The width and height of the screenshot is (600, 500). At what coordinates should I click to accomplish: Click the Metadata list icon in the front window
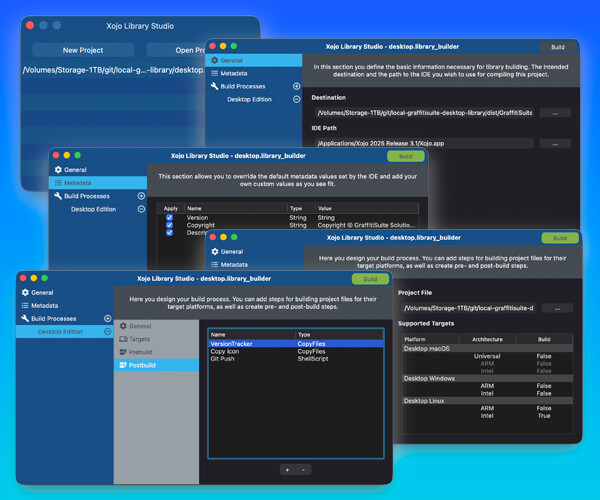[24, 305]
